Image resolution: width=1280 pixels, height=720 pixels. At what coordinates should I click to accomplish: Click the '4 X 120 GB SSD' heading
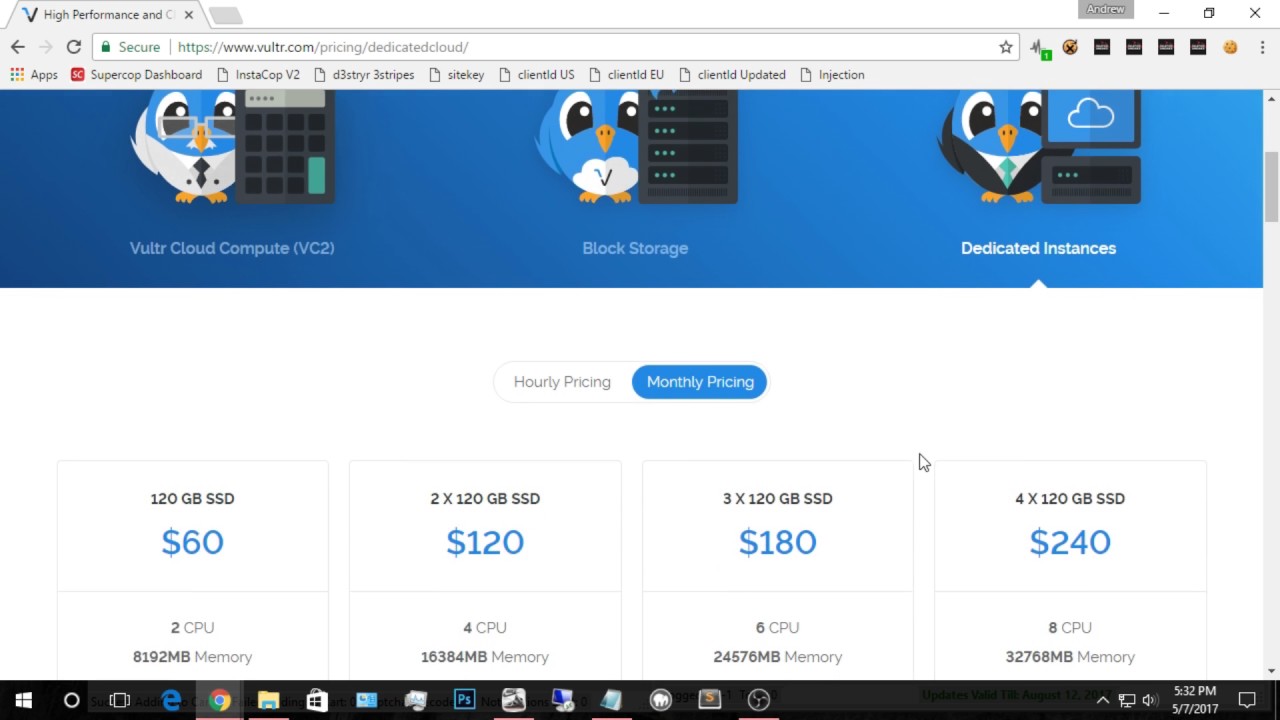pos(1070,498)
